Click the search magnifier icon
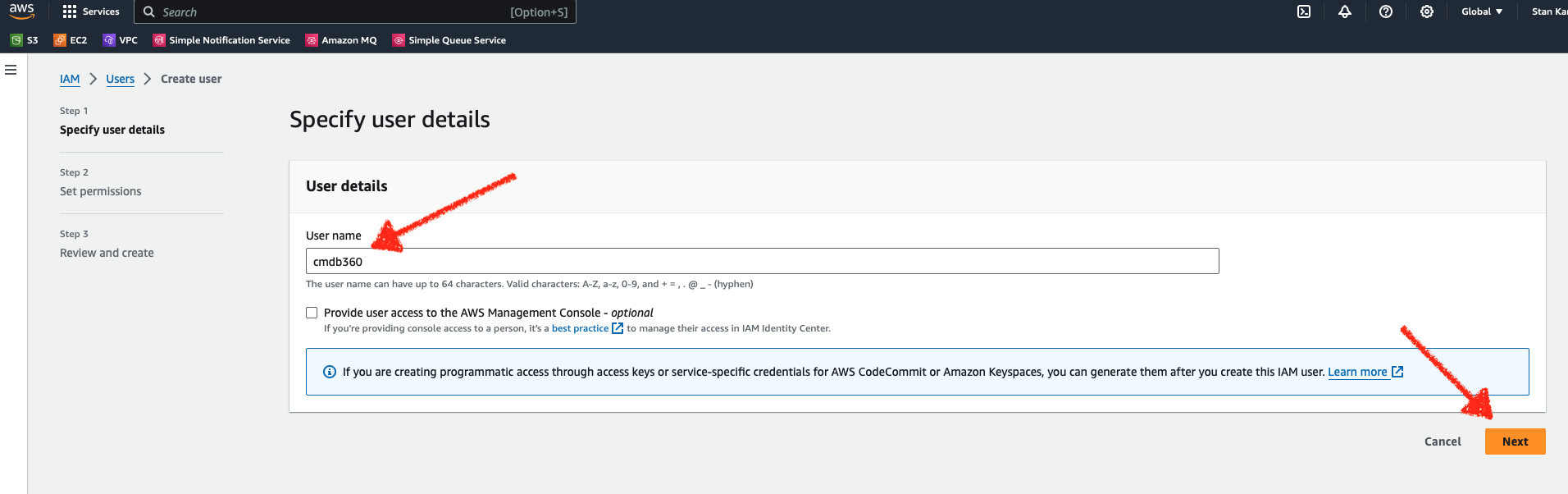This screenshot has width=1568, height=494. coord(149,12)
